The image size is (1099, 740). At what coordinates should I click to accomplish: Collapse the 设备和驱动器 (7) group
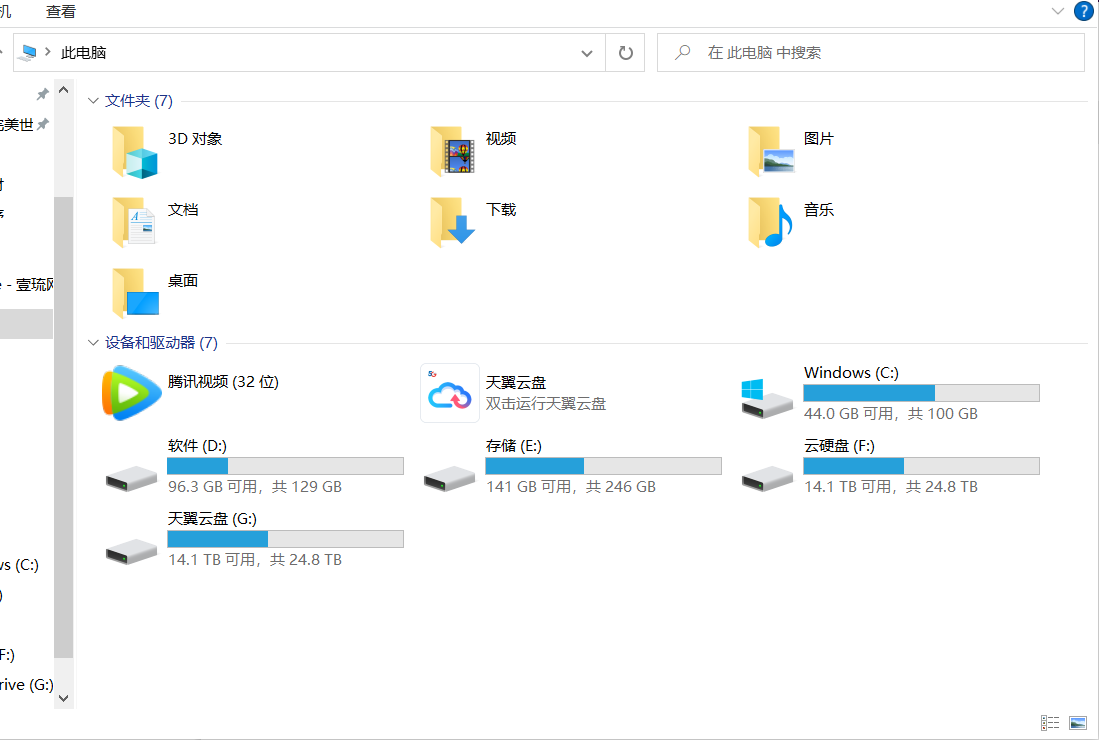93,343
